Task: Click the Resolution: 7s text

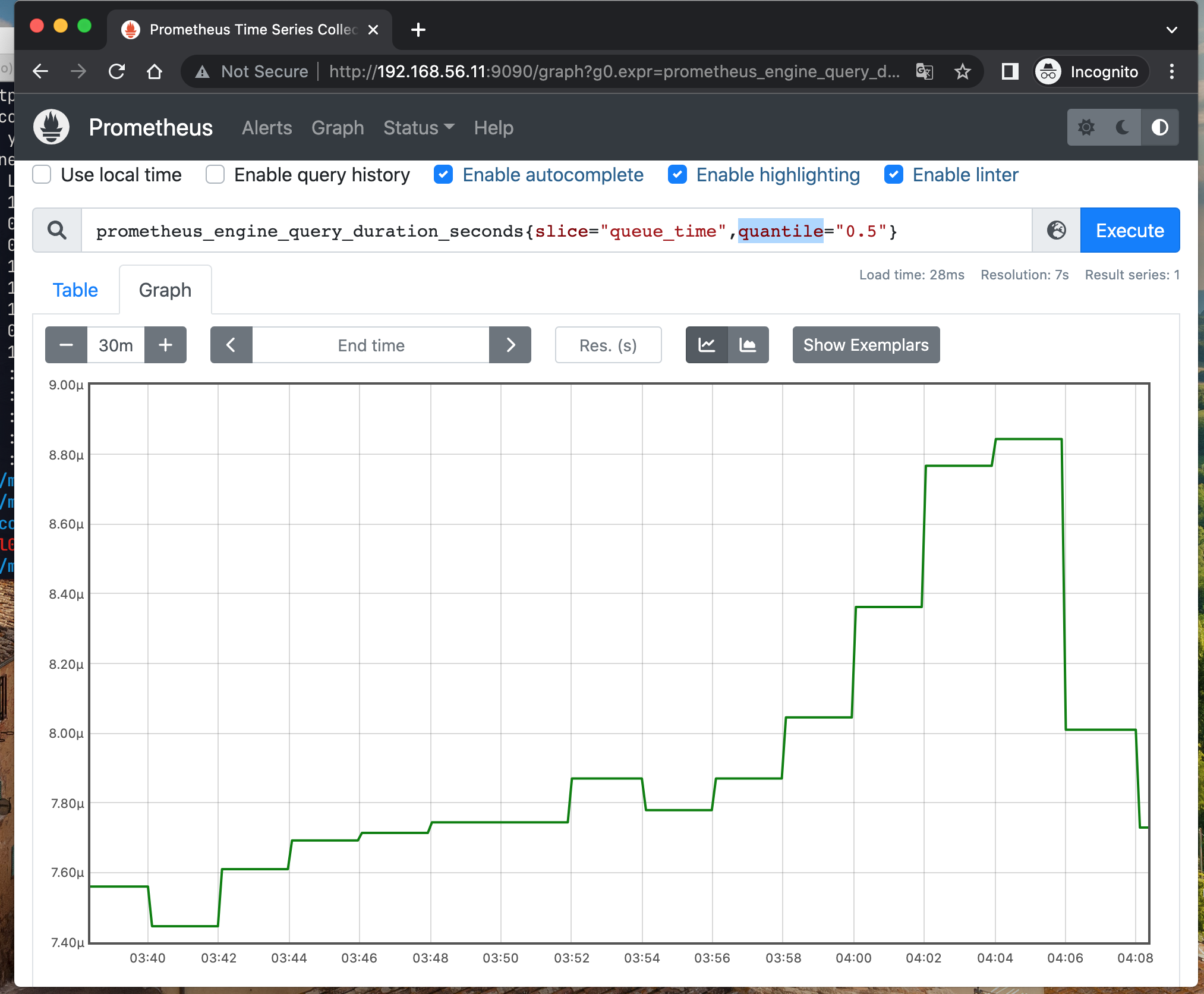Action: pyautogui.click(x=1025, y=275)
